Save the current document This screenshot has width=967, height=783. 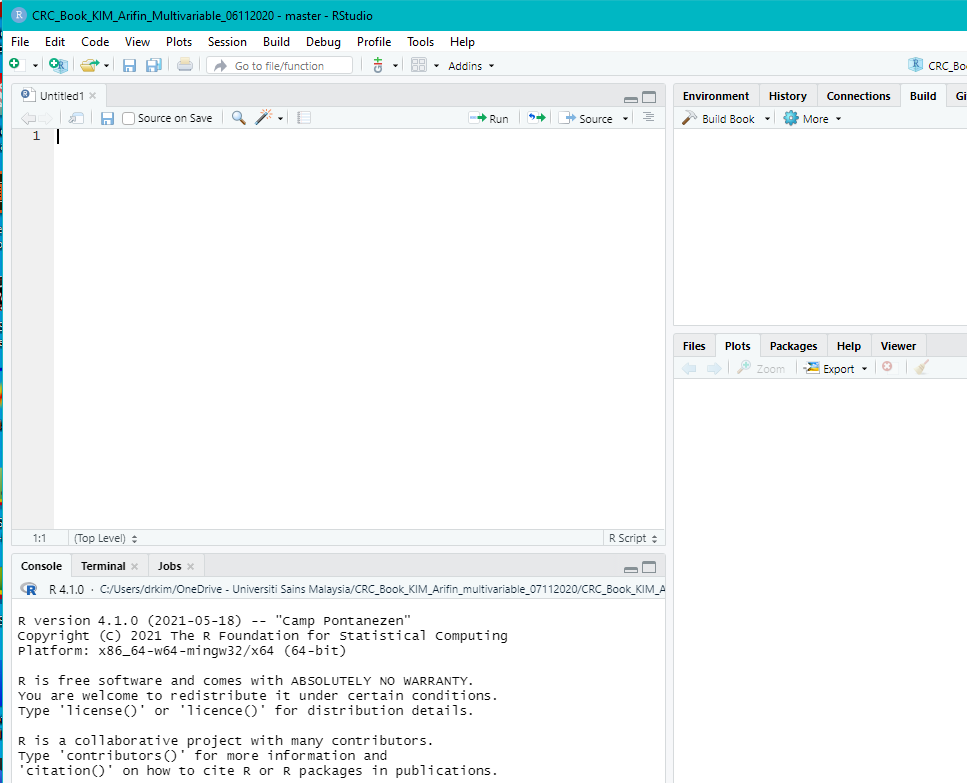129,64
